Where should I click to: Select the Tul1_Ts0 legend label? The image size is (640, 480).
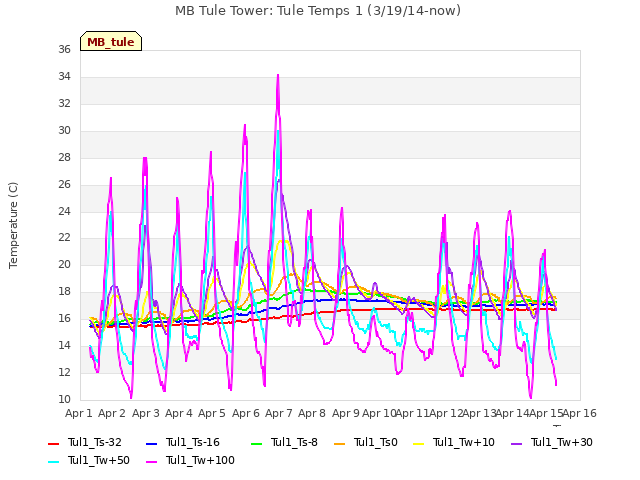pos(376,442)
